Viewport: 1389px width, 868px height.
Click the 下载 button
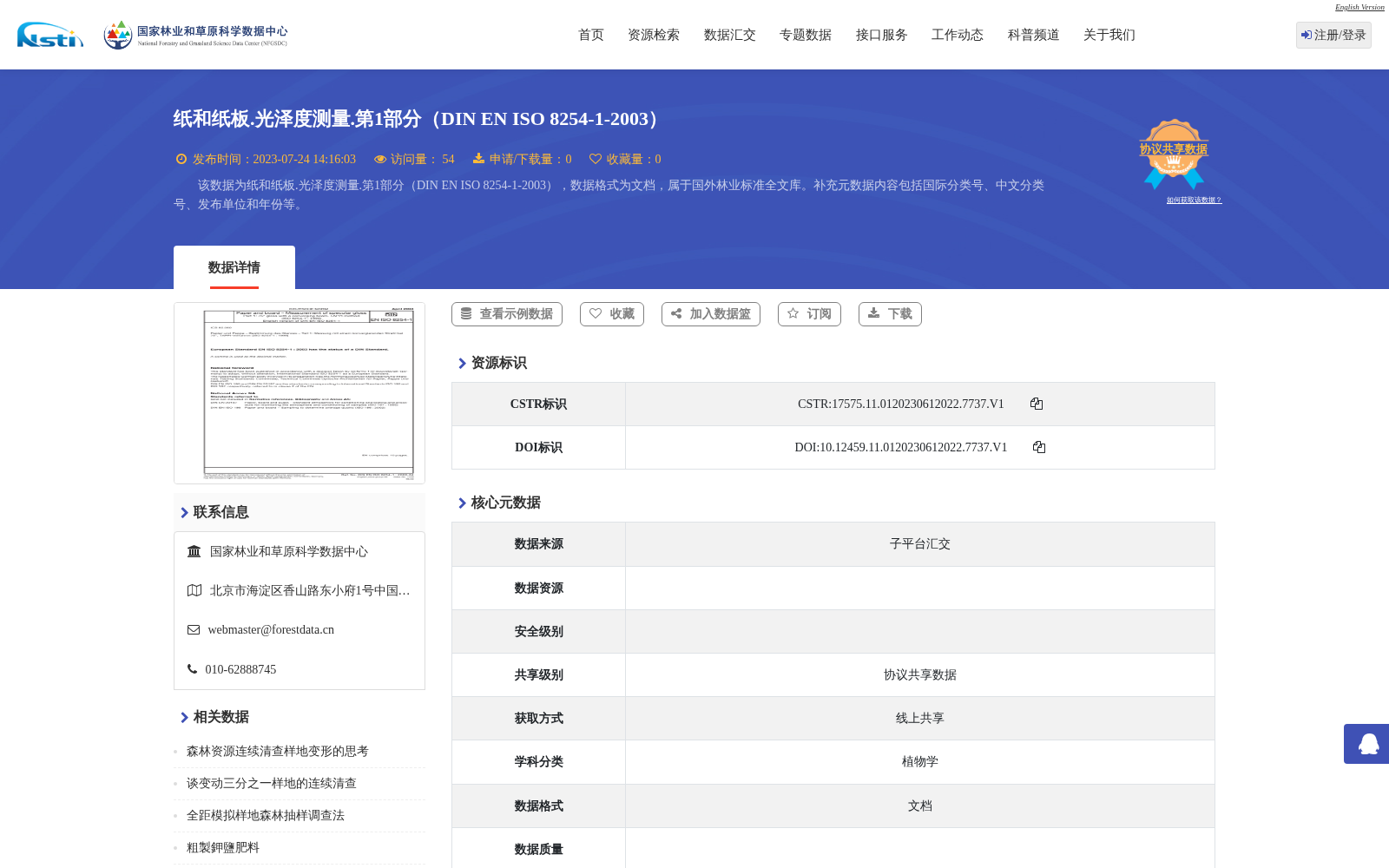point(890,314)
